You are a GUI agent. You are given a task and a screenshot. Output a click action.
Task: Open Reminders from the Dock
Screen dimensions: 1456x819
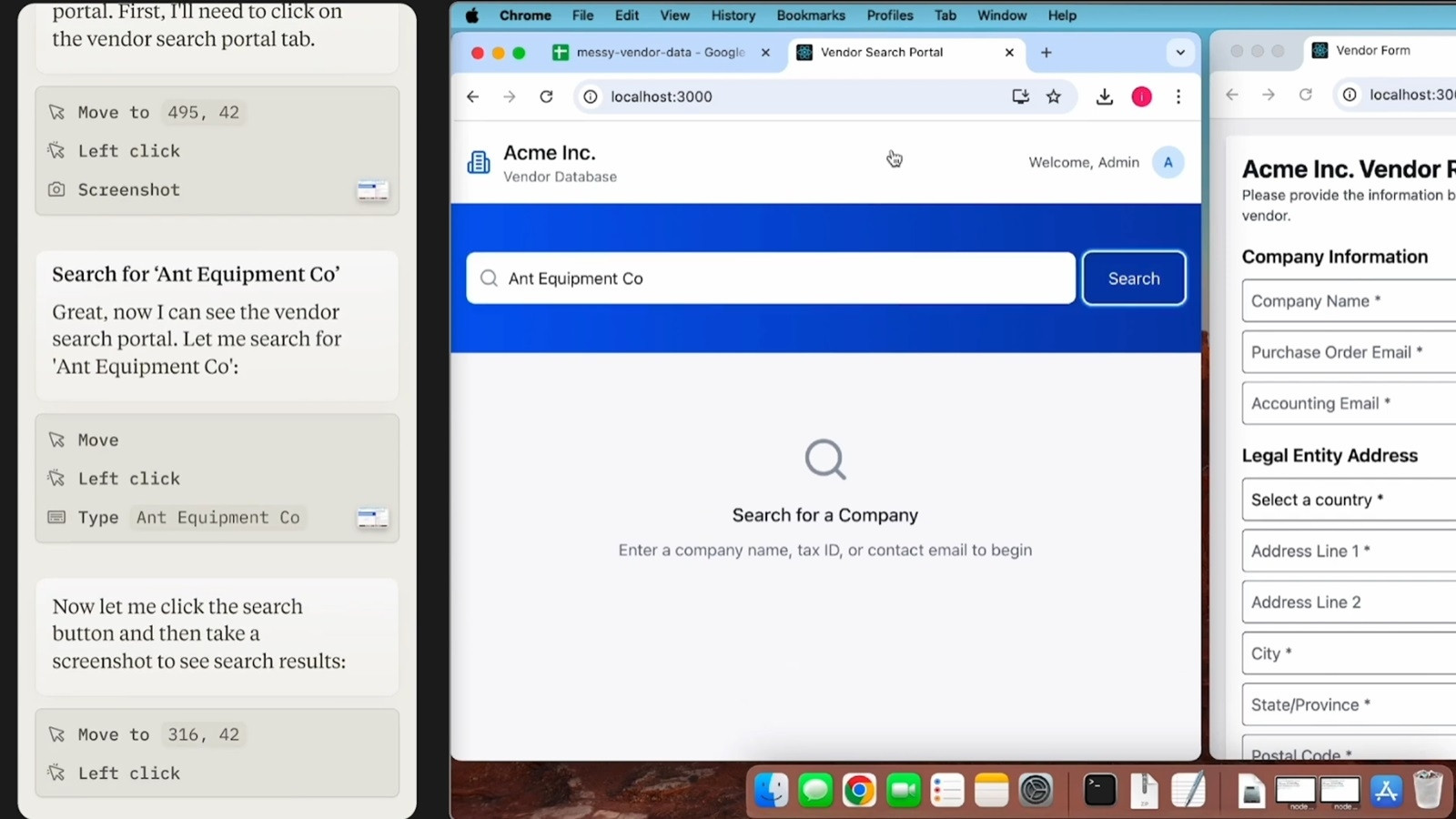(947, 790)
